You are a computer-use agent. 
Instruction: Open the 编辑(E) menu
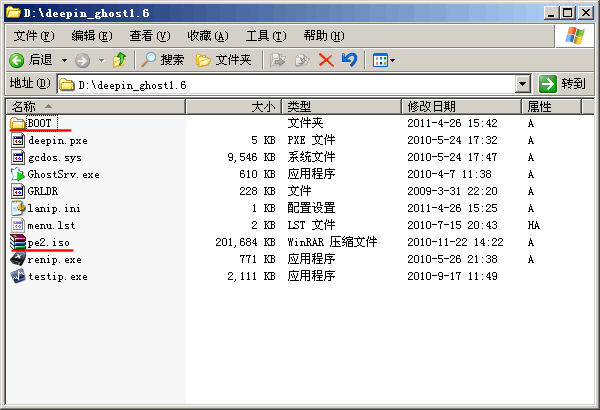point(92,36)
